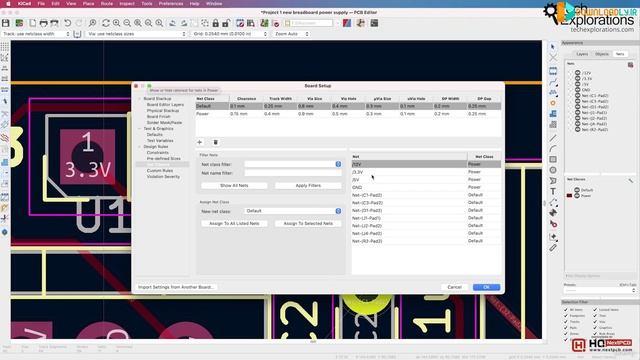Viewport: 640px width, 360px height.
Task: Click the Power net class color swatch
Action: coord(569,196)
